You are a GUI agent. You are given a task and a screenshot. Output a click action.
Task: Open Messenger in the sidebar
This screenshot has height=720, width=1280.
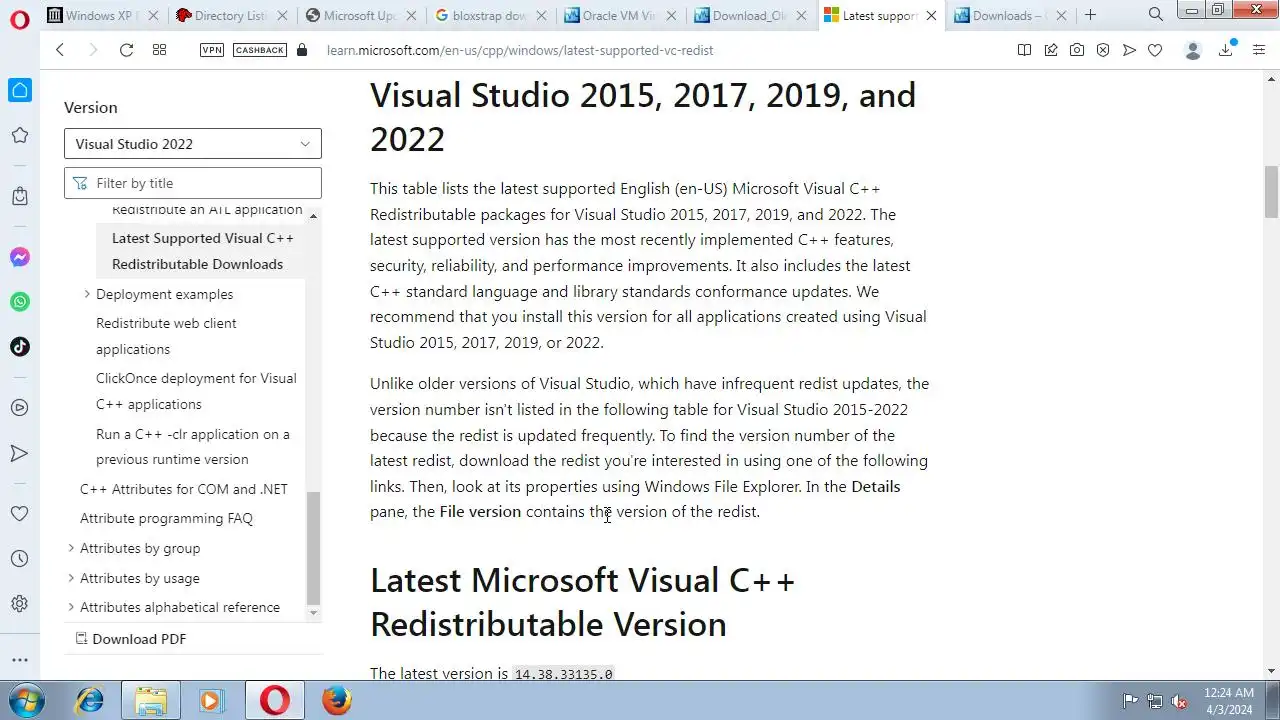click(19, 257)
